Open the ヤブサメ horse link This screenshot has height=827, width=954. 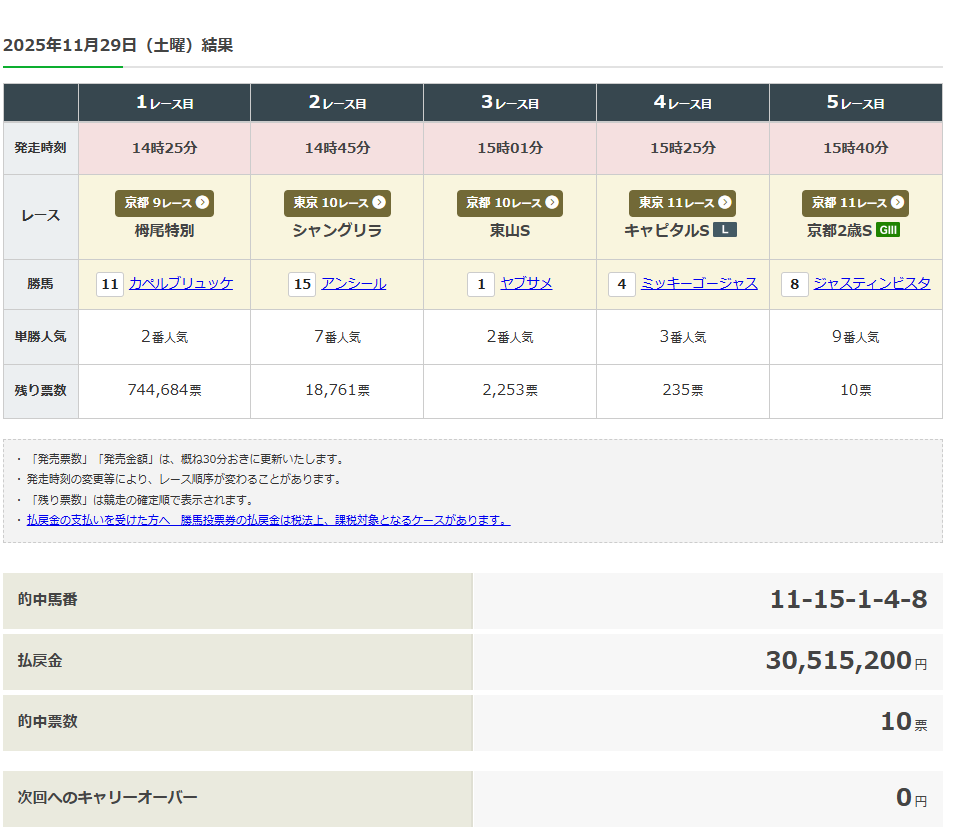tap(526, 284)
